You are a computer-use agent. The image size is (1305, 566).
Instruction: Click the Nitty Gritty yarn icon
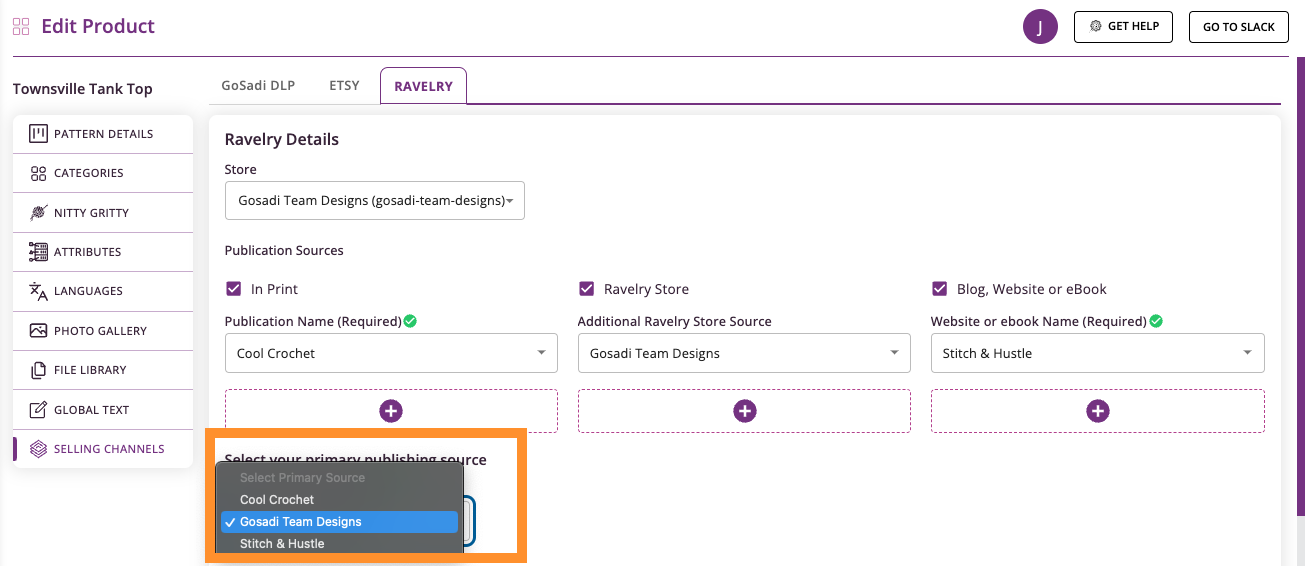coord(38,212)
